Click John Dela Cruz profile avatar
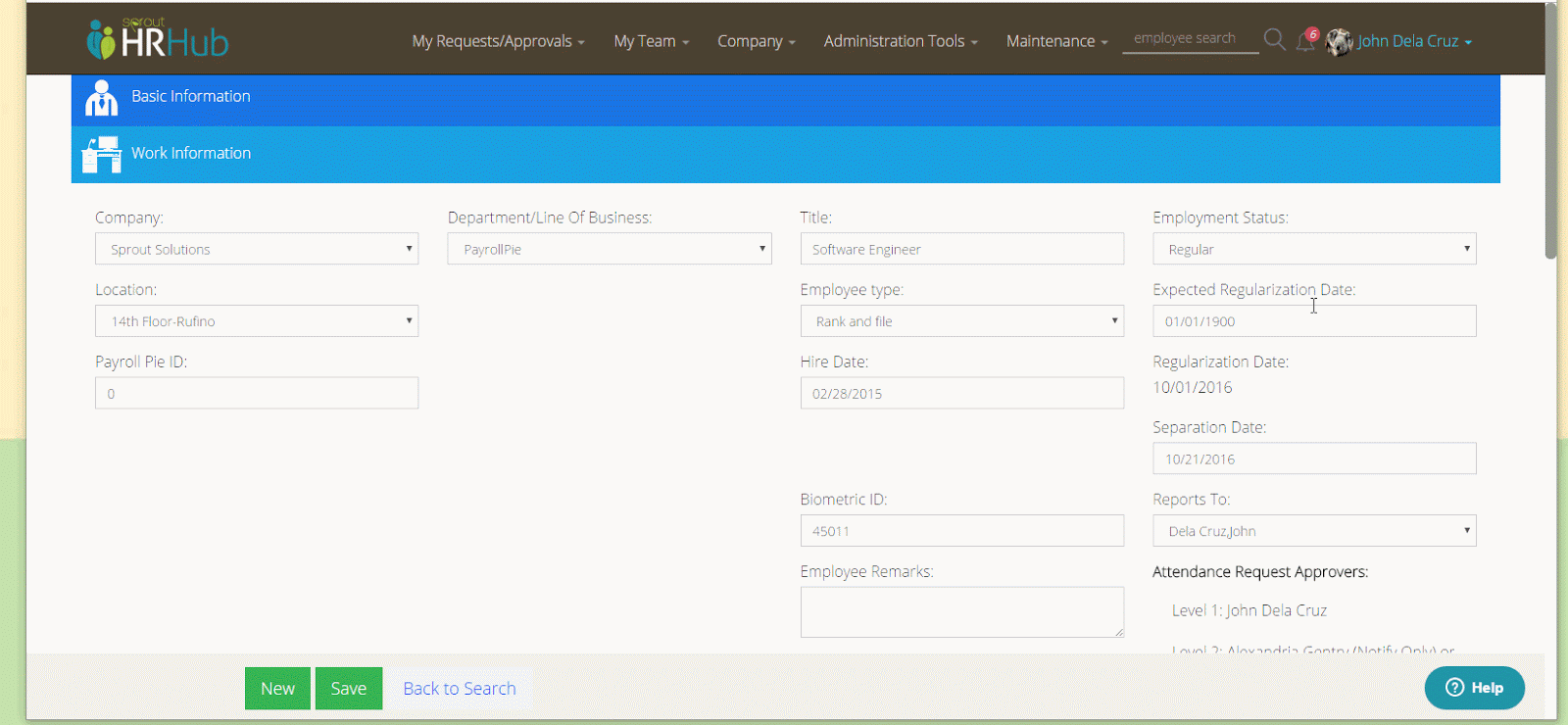1568x725 pixels. point(1339,41)
